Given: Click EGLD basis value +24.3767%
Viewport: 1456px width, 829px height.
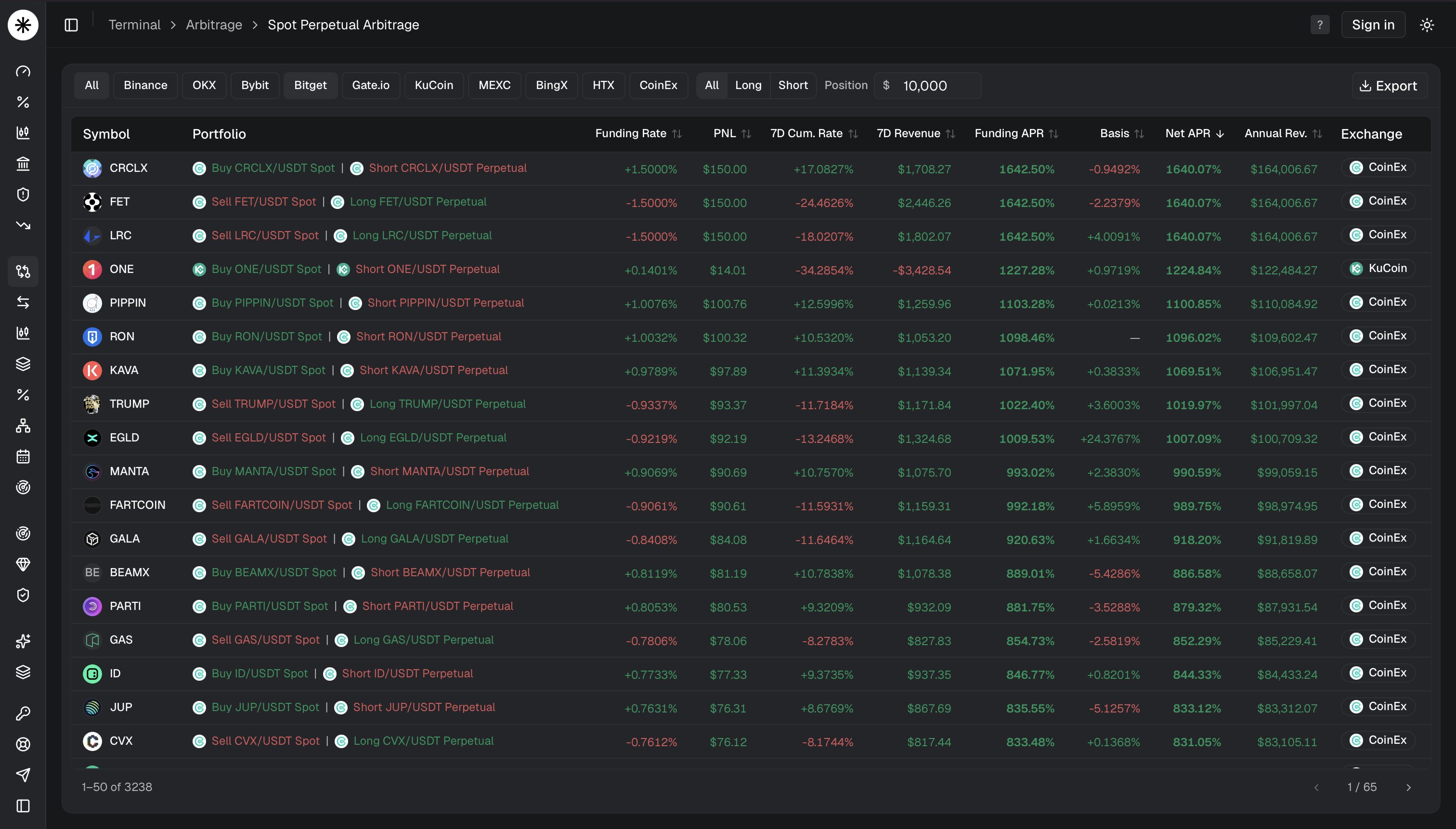Looking at the screenshot, I should pyautogui.click(x=1110, y=439).
